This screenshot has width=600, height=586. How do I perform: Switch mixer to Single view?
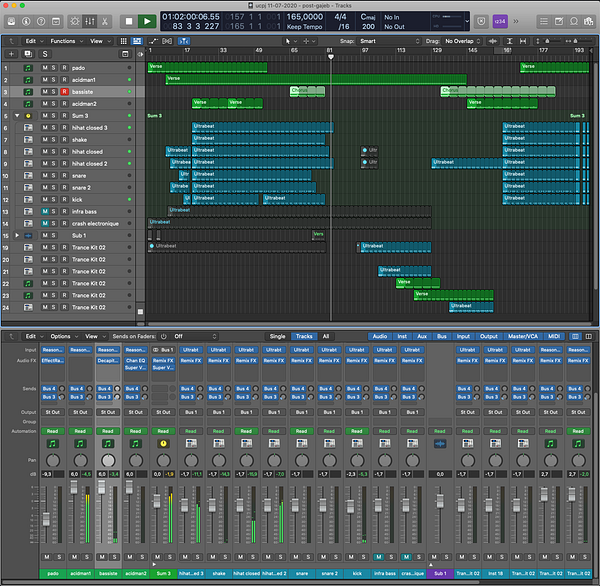[277, 336]
